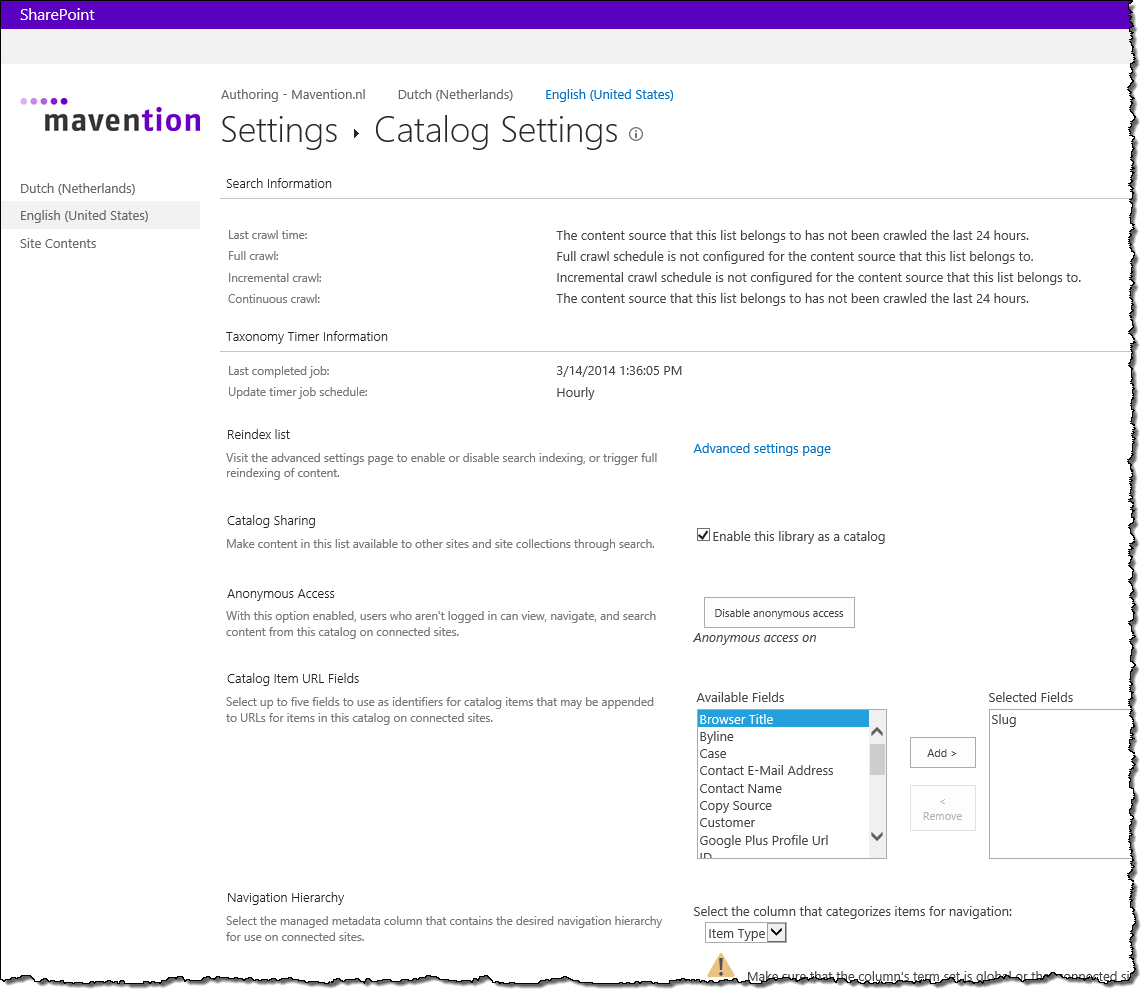Click the Catalog Settings info icon

pyautogui.click(x=636, y=134)
